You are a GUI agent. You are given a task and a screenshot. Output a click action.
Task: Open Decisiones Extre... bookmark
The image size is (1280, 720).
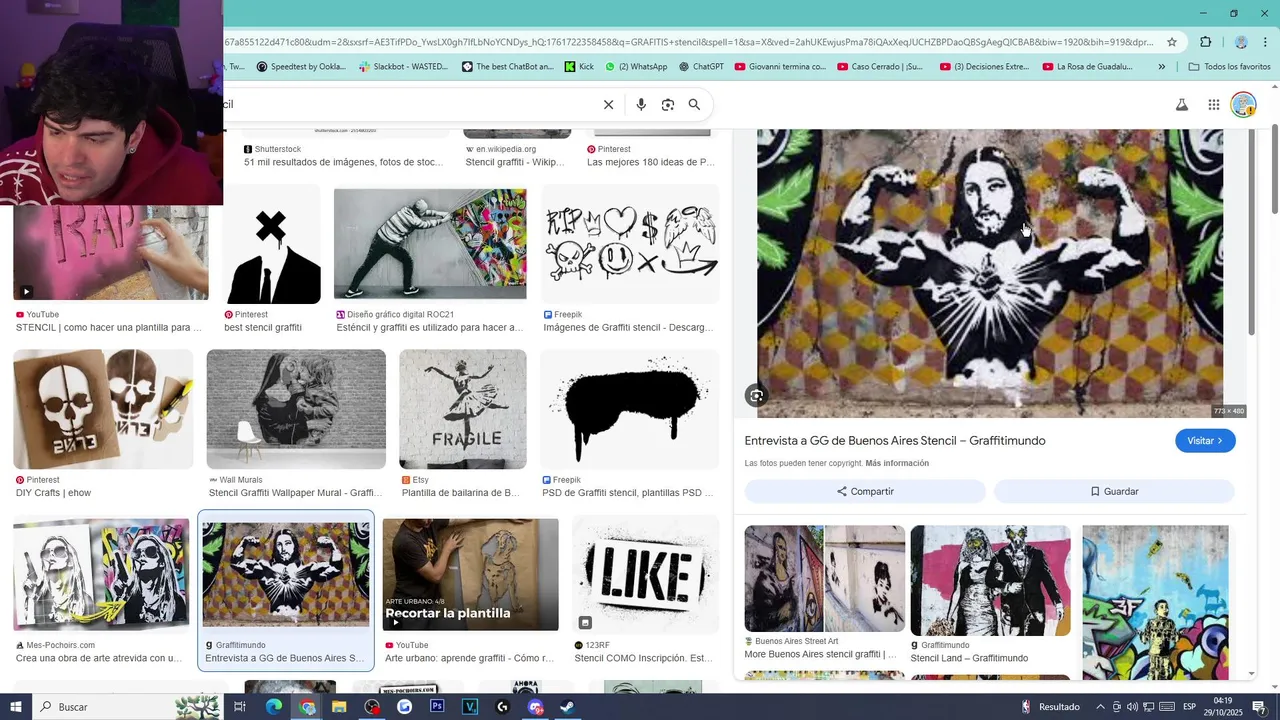(x=985, y=67)
